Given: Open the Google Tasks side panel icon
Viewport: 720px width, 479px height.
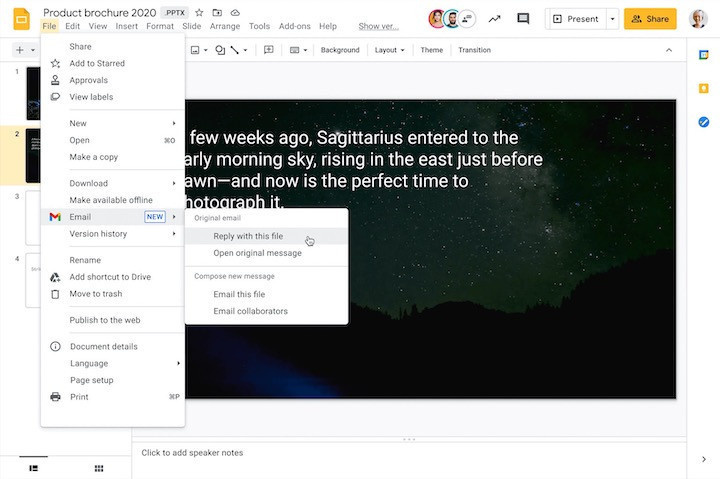Looking at the screenshot, I should pos(703,122).
